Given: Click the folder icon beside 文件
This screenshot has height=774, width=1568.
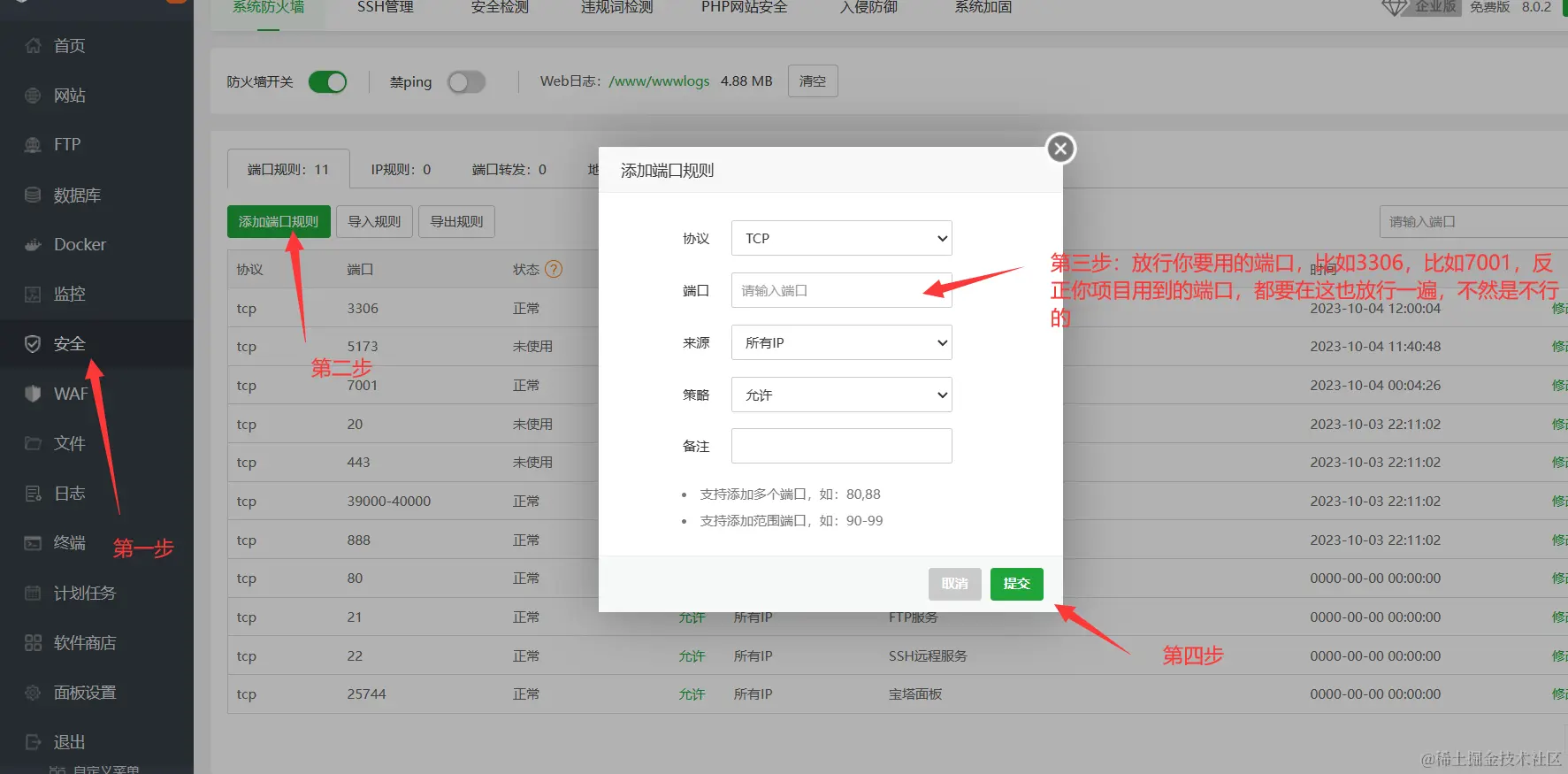Looking at the screenshot, I should [33, 443].
